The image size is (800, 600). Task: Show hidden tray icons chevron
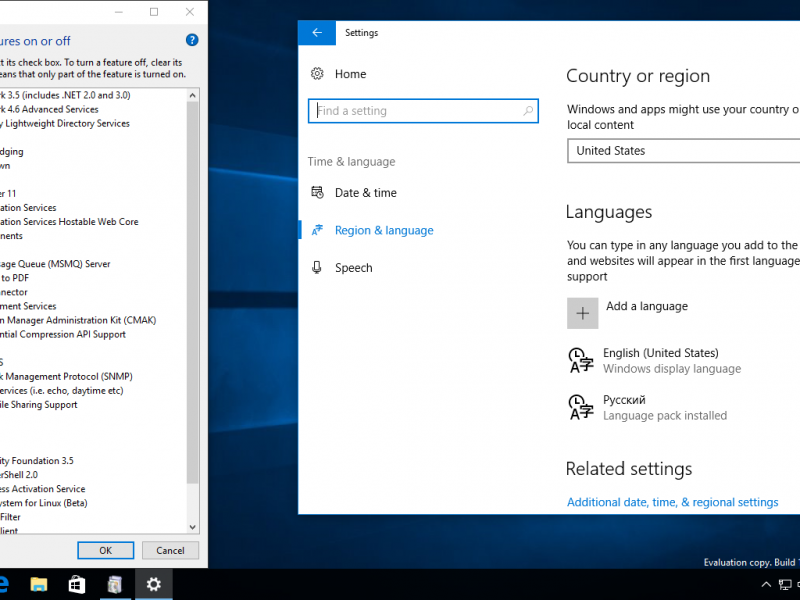point(766,585)
